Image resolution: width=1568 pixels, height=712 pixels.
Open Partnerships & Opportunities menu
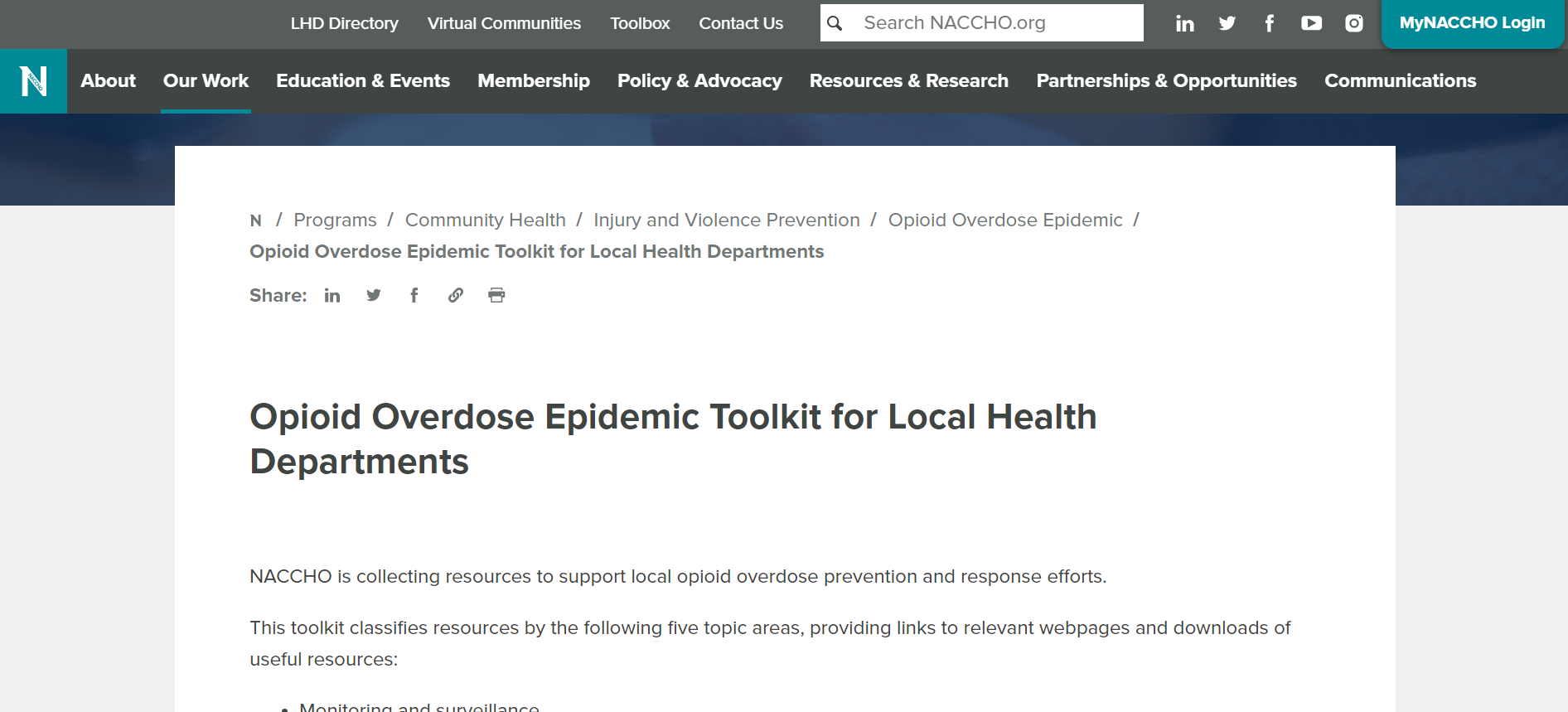tap(1166, 81)
